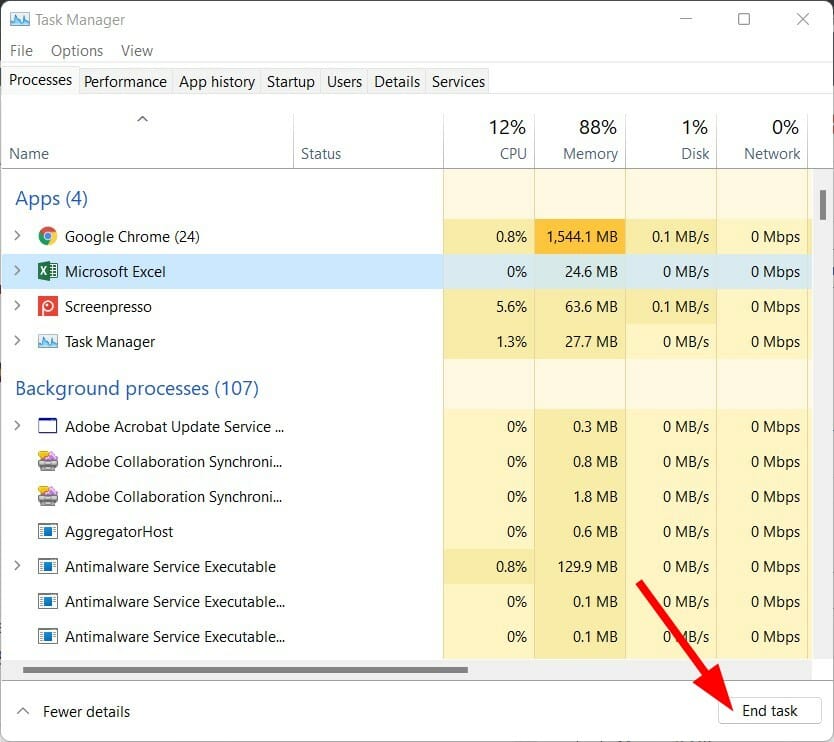The height and width of the screenshot is (742, 834).
Task: Expand the Microsoft Excel process group
Action: [18, 271]
